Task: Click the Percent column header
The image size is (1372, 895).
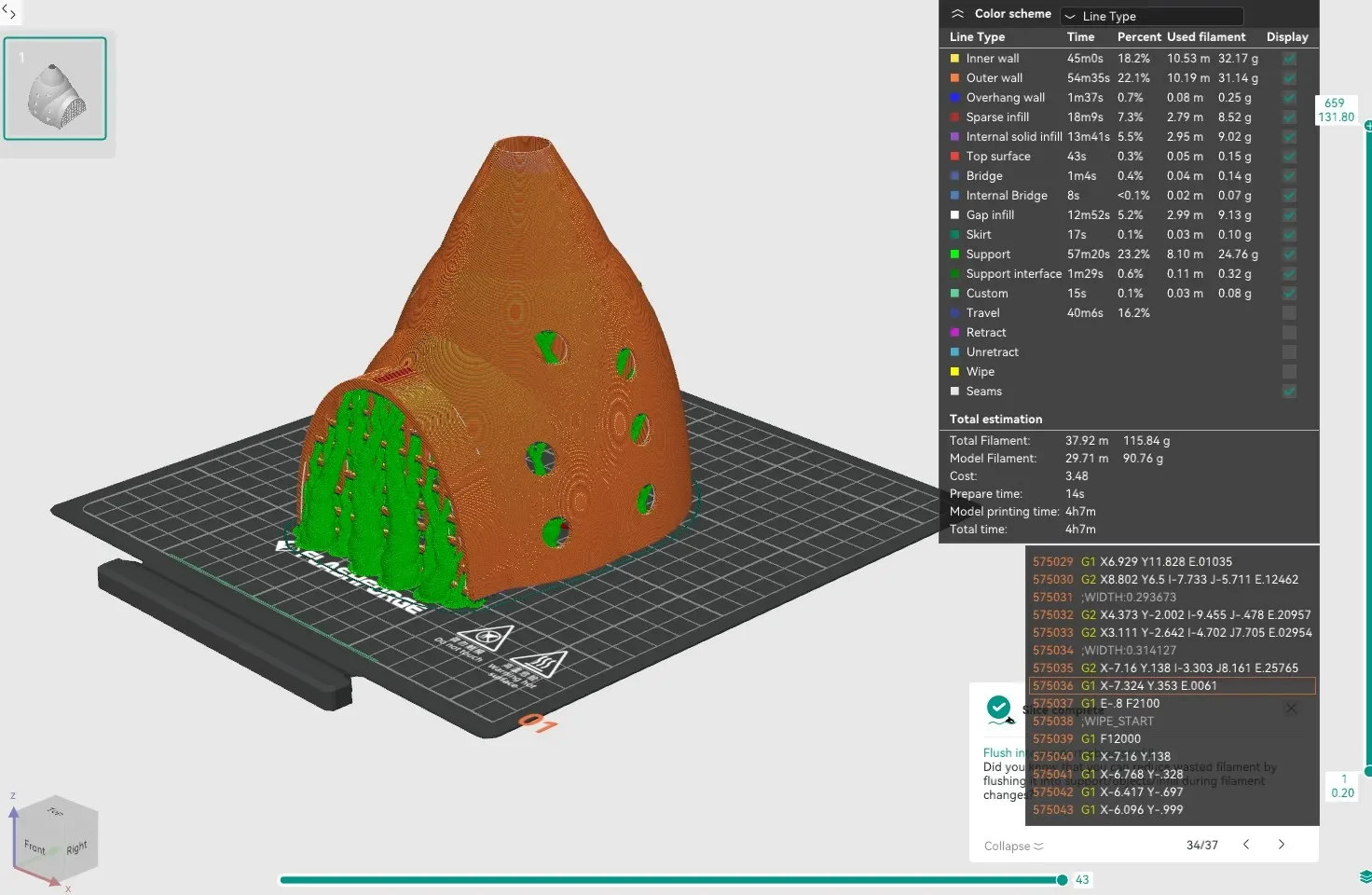Action: coord(1139,37)
